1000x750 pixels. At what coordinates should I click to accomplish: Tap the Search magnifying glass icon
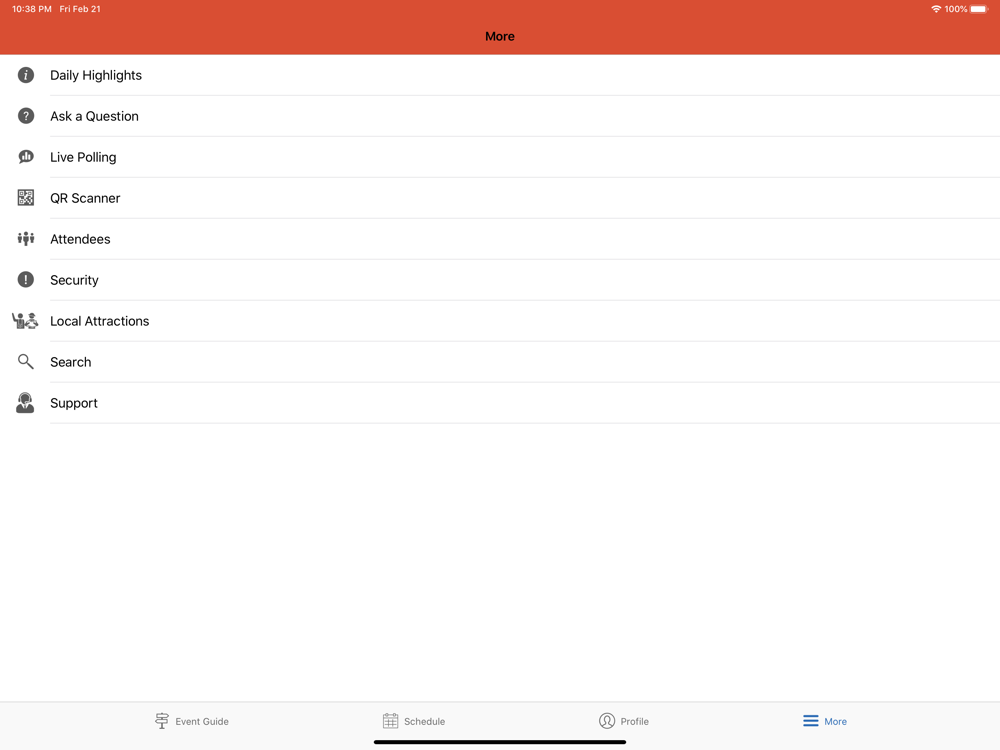[x=26, y=362]
